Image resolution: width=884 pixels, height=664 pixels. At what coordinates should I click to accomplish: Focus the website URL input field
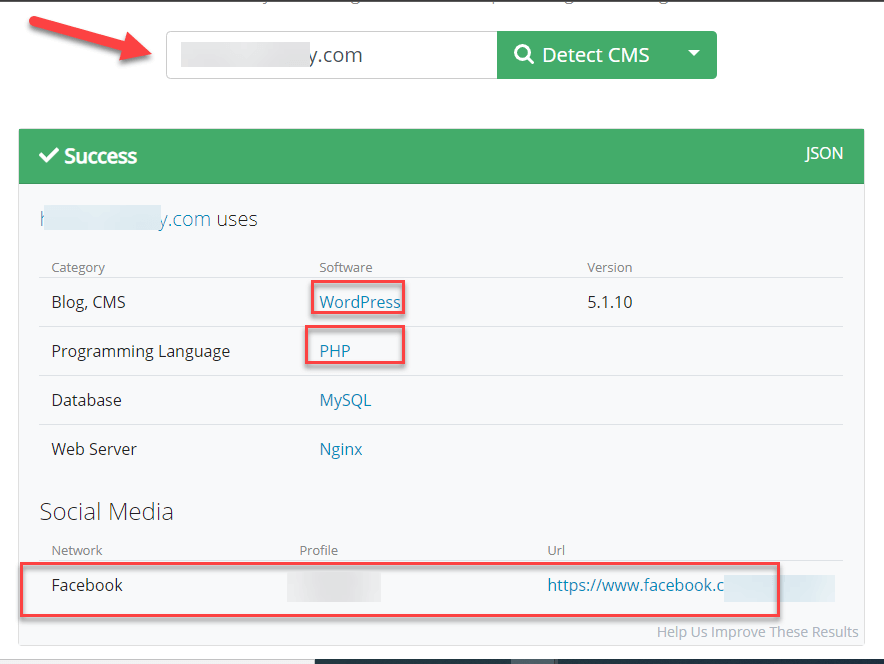[332, 55]
